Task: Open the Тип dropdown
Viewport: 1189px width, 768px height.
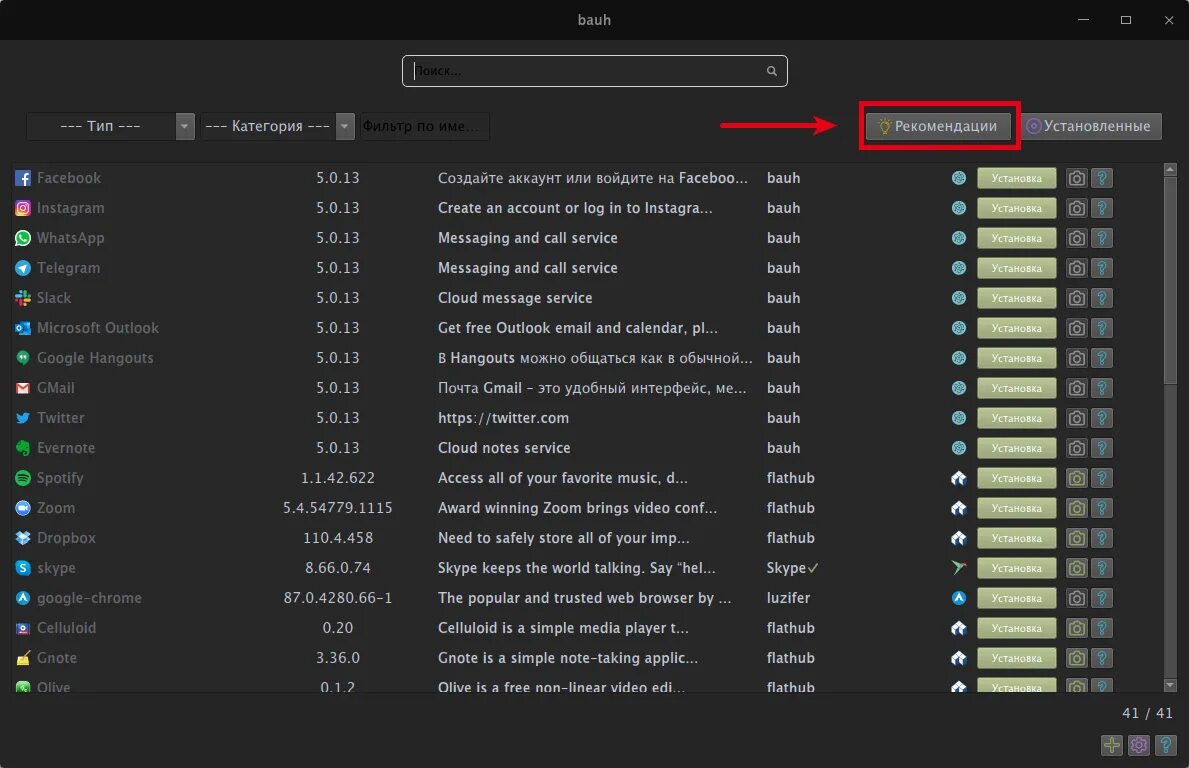Action: 110,126
